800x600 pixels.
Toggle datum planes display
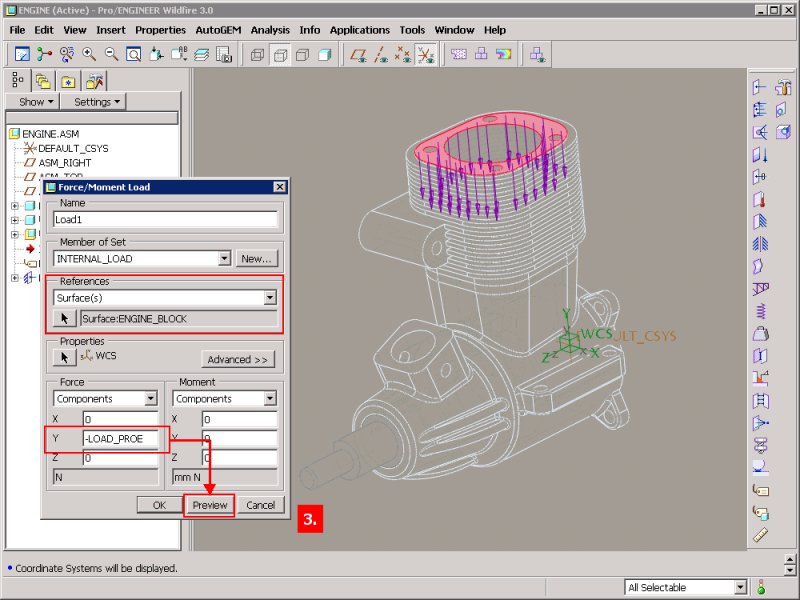pyautogui.click(x=359, y=55)
